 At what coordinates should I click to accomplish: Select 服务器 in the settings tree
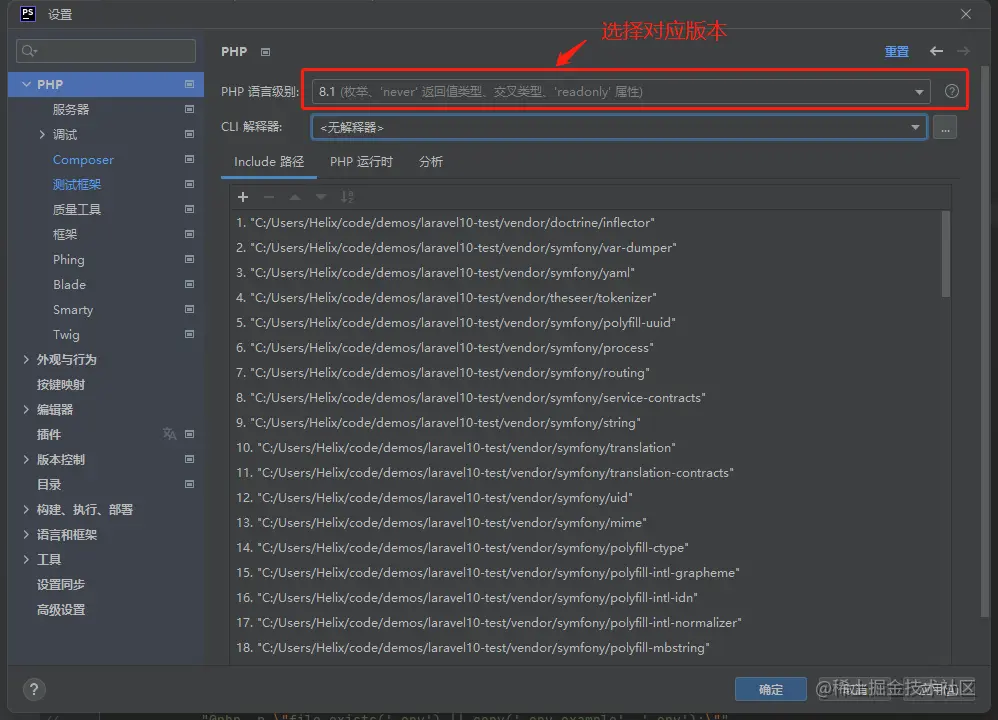click(71, 109)
